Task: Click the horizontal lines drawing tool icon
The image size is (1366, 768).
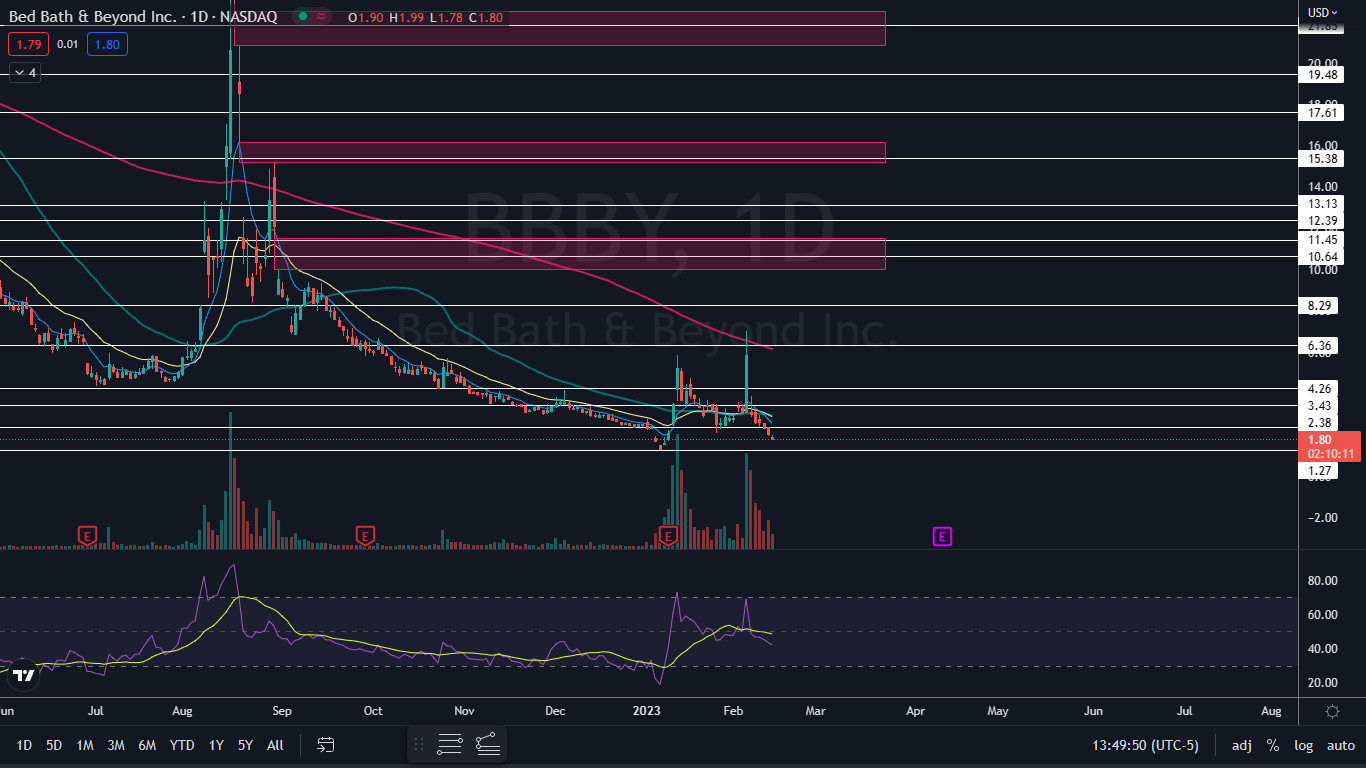Action: tap(450, 744)
